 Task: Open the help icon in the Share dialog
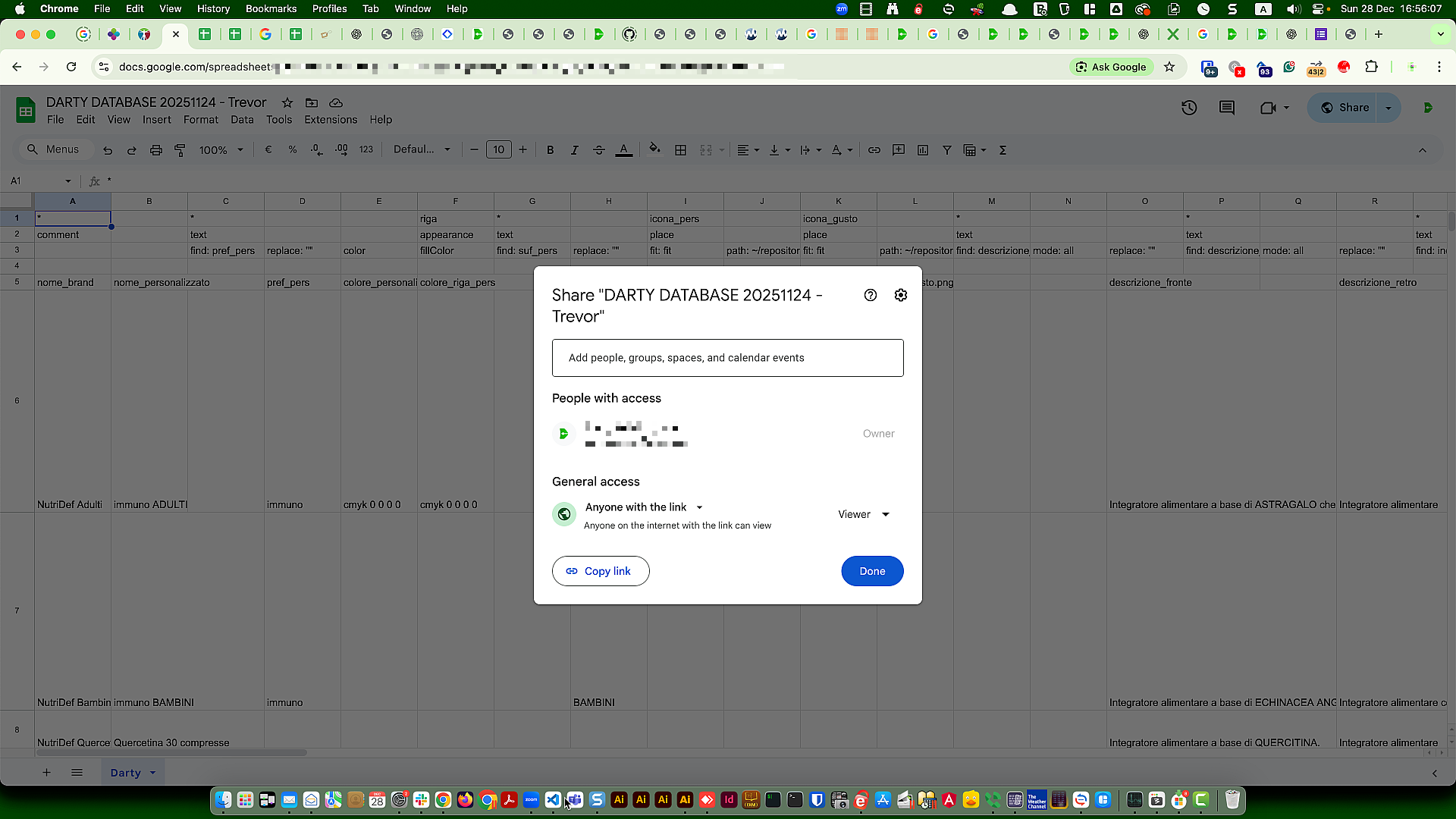[871, 295]
